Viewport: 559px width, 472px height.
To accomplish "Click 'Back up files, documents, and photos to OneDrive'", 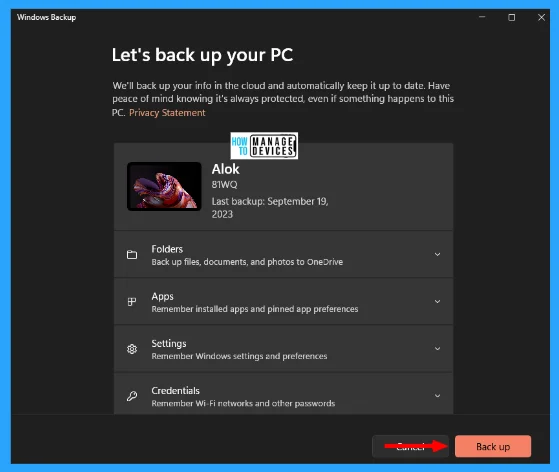I will click(x=247, y=262).
